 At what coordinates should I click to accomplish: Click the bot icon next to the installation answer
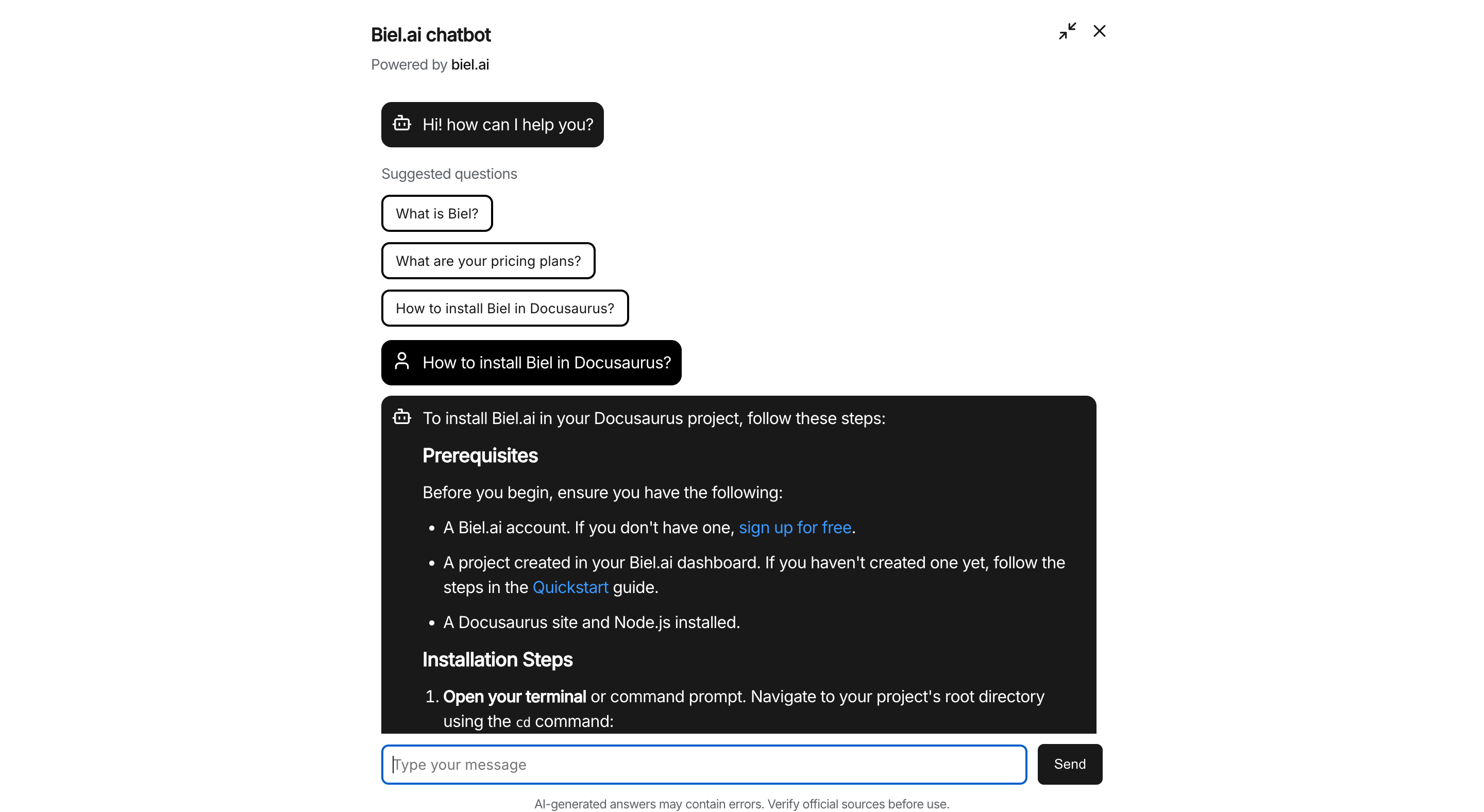coord(401,417)
